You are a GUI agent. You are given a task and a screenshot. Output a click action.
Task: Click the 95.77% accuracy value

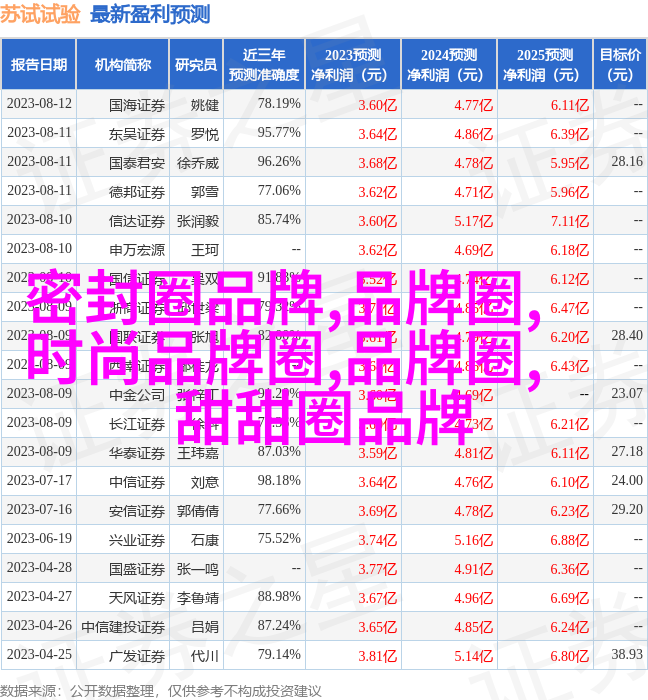(279, 133)
